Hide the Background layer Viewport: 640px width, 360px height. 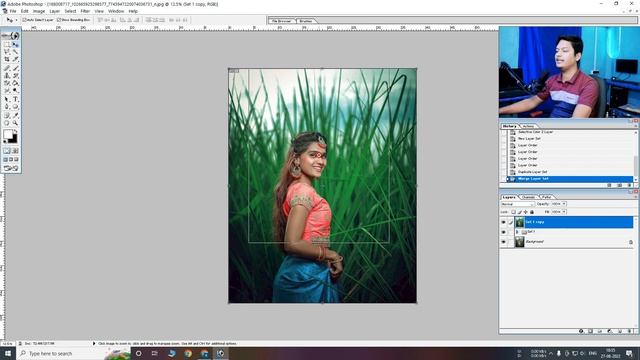[503, 242]
